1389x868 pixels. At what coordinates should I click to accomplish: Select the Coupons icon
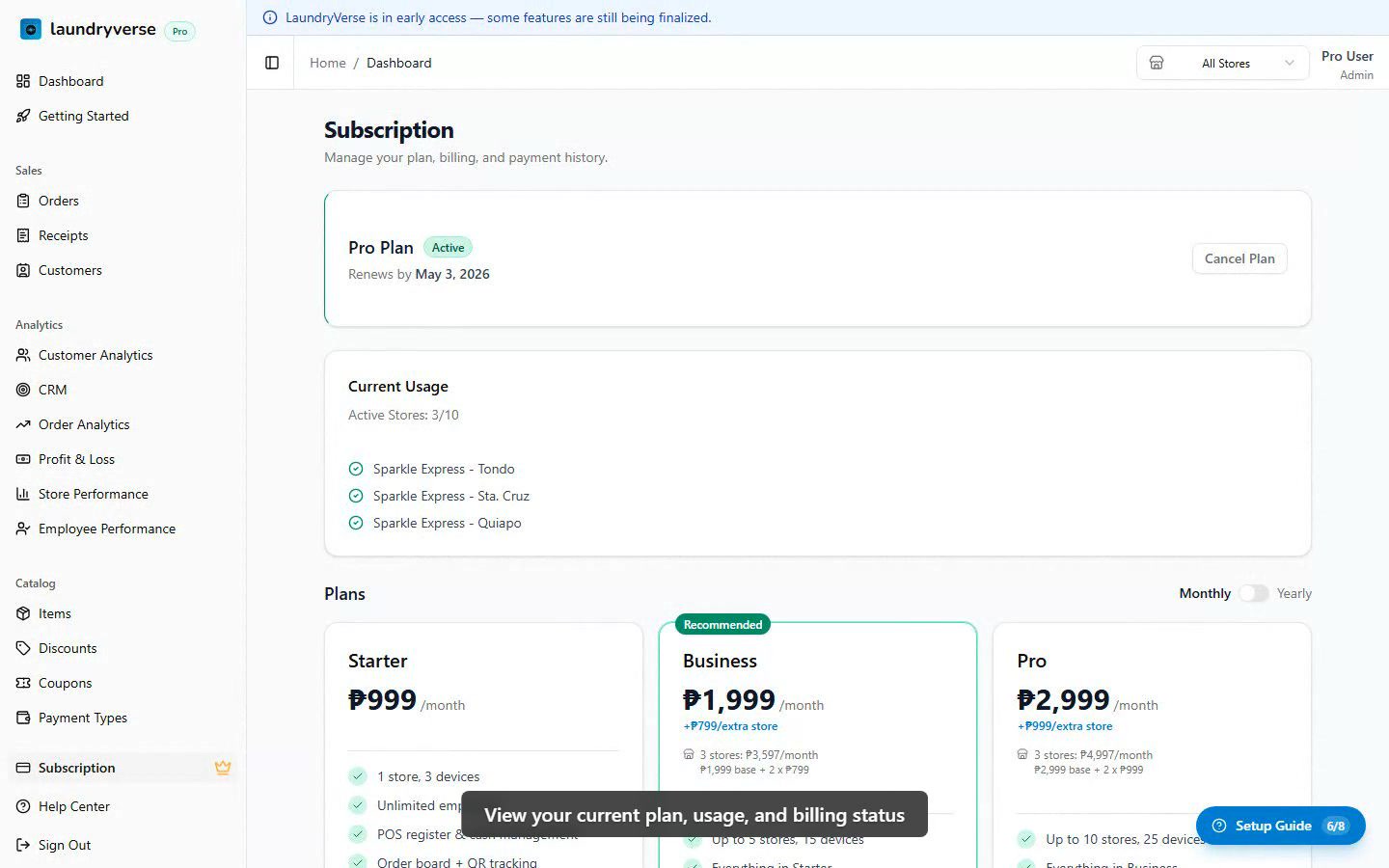22,683
